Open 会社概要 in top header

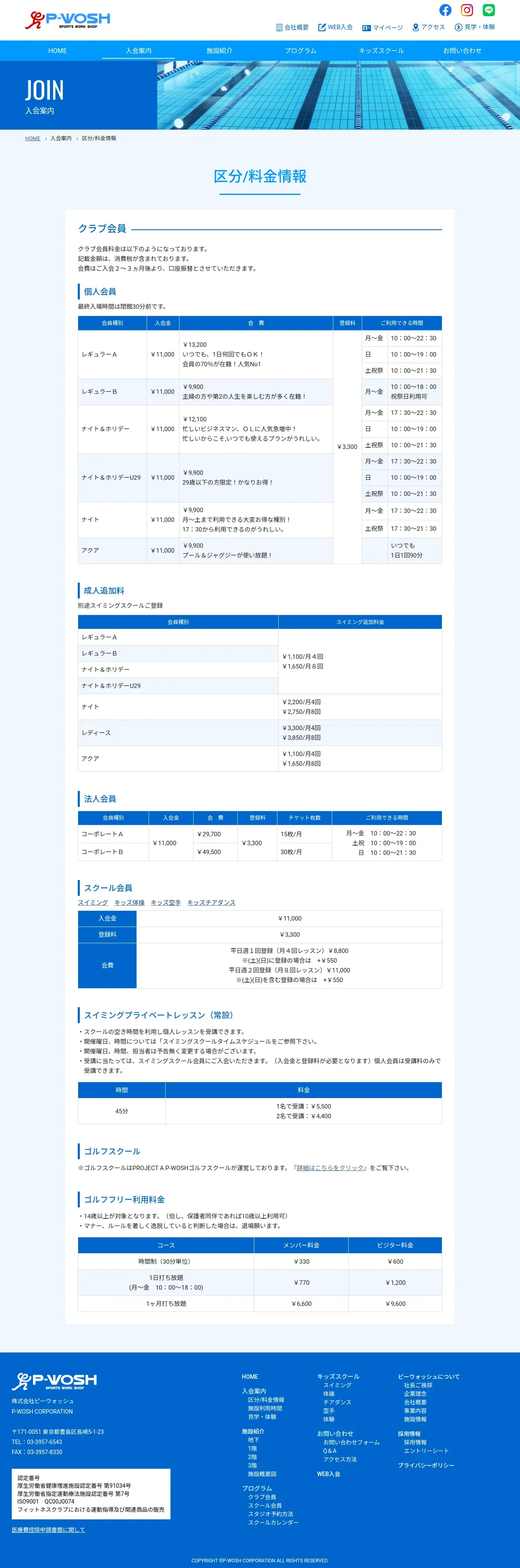coord(296,28)
